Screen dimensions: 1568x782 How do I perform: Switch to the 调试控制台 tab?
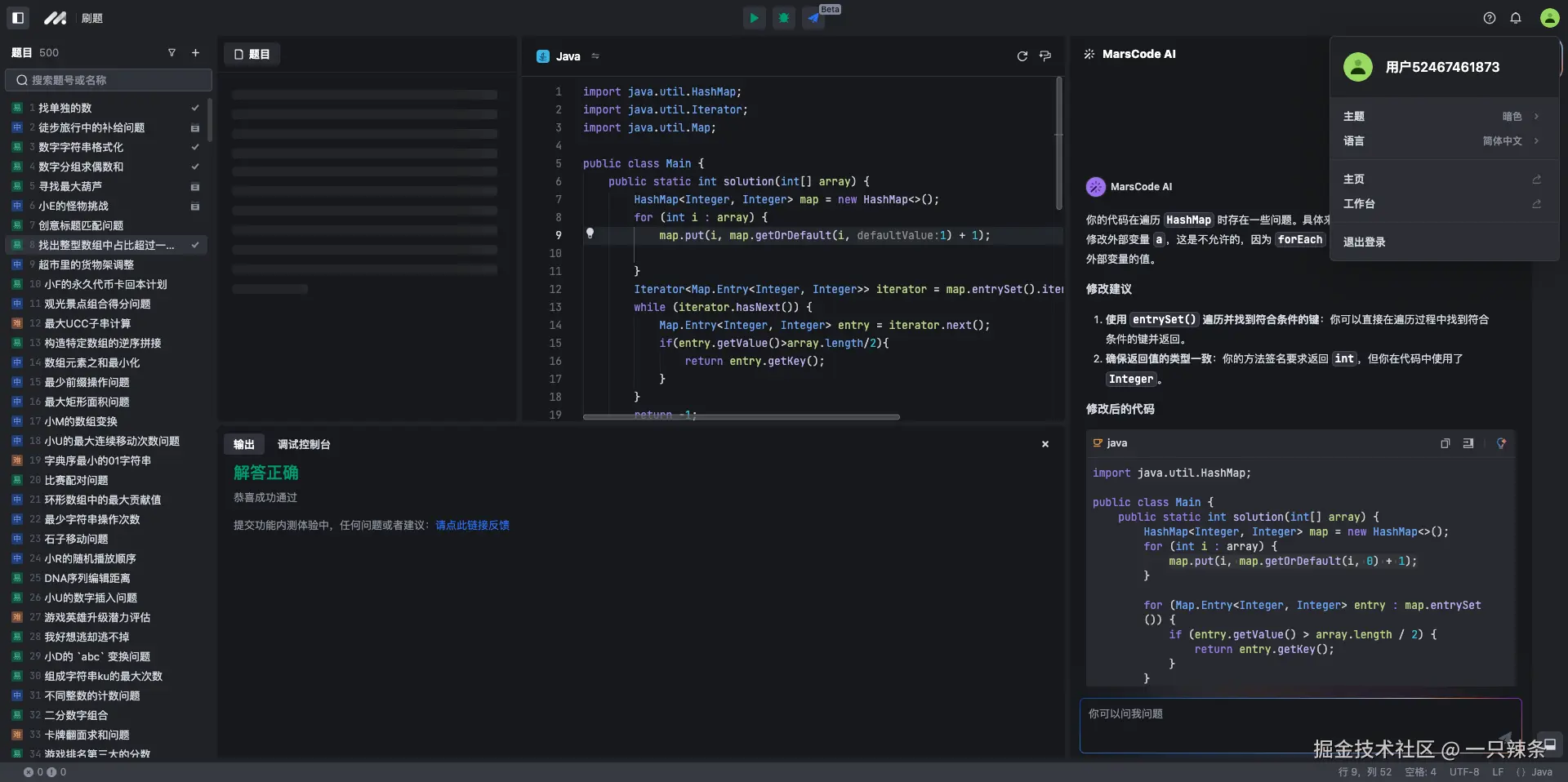click(x=304, y=445)
